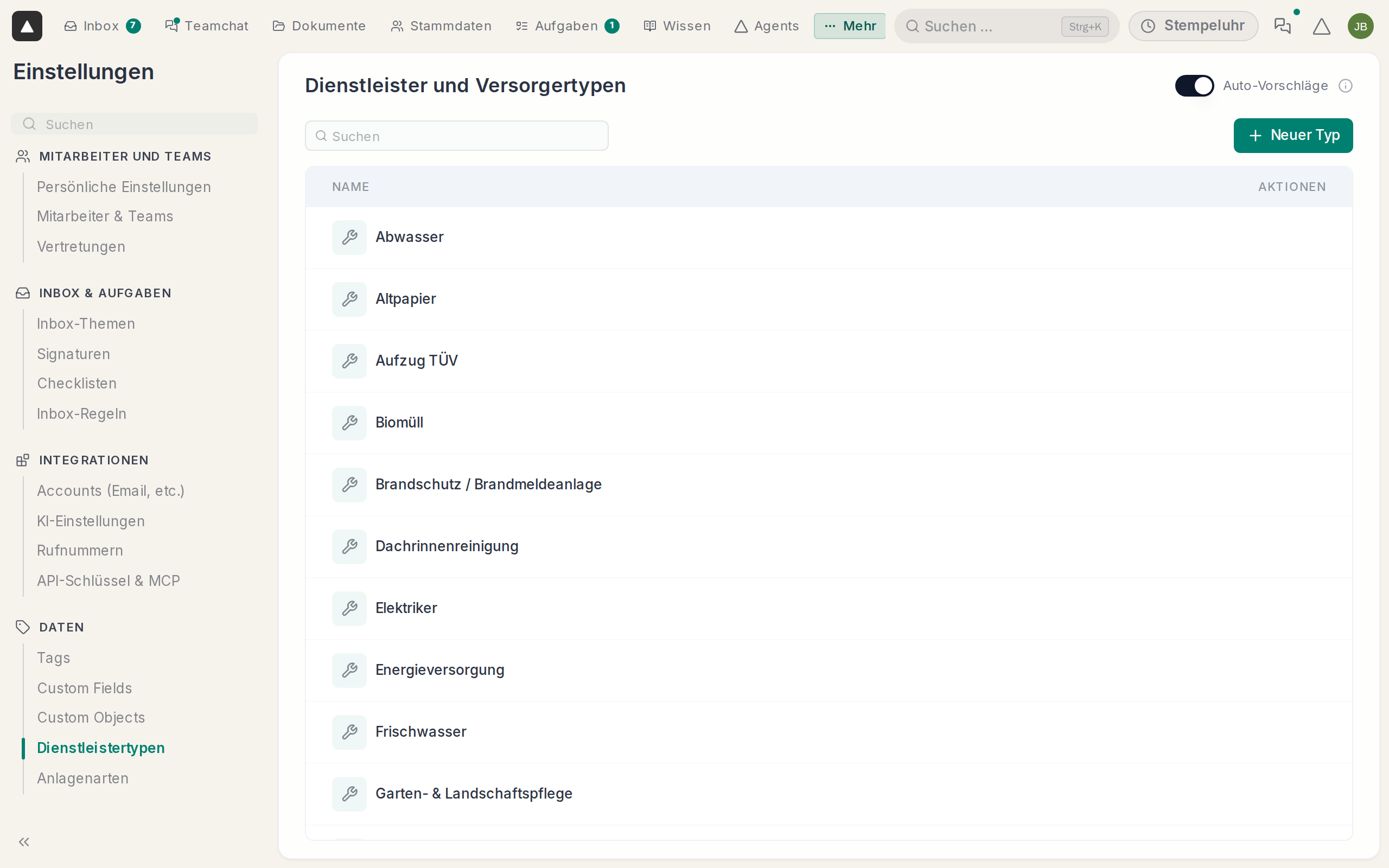
Task: Click the info icon beside Auto-Vorschläge
Action: (x=1346, y=86)
